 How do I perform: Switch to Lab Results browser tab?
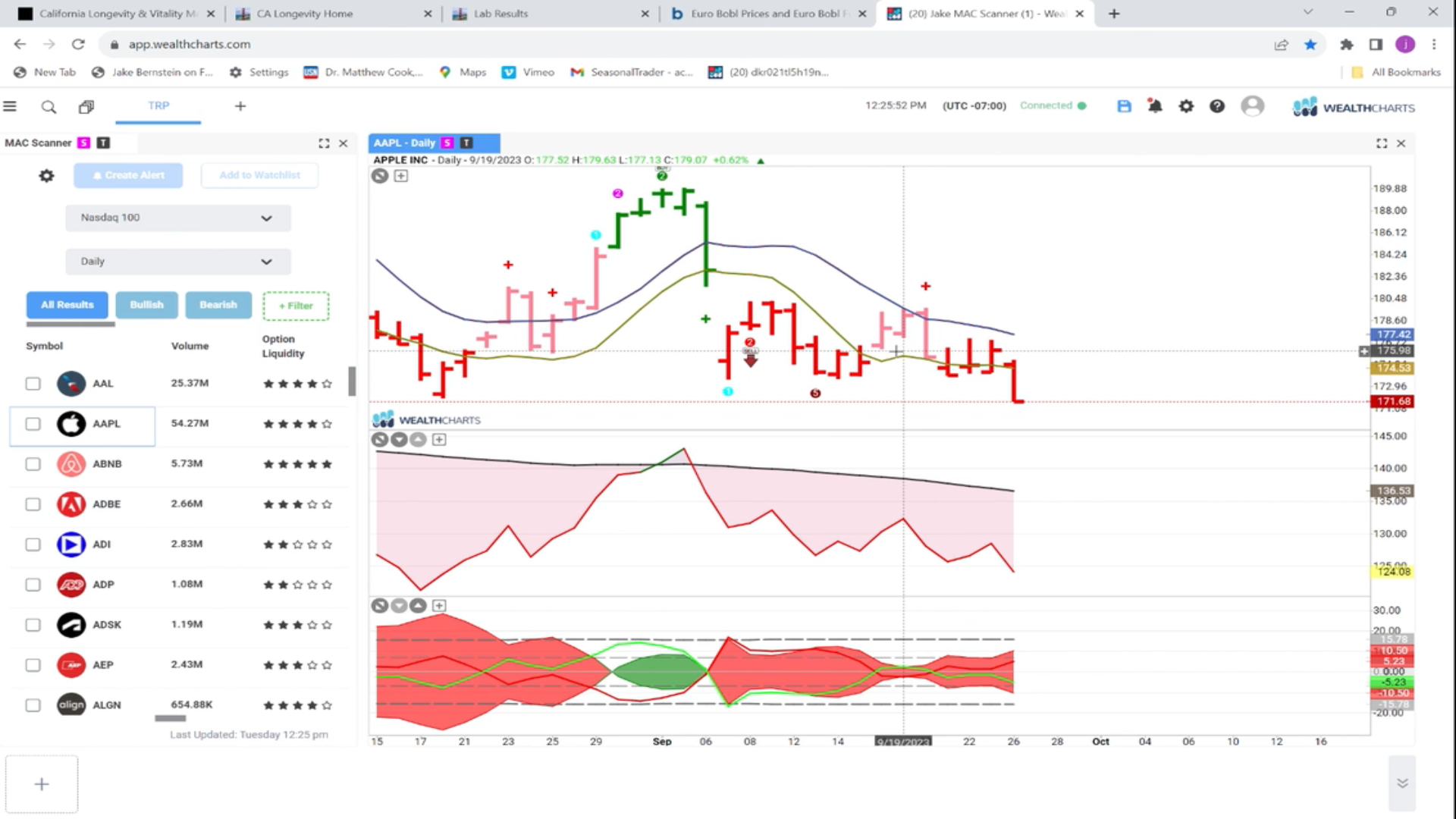coord(551,14)
